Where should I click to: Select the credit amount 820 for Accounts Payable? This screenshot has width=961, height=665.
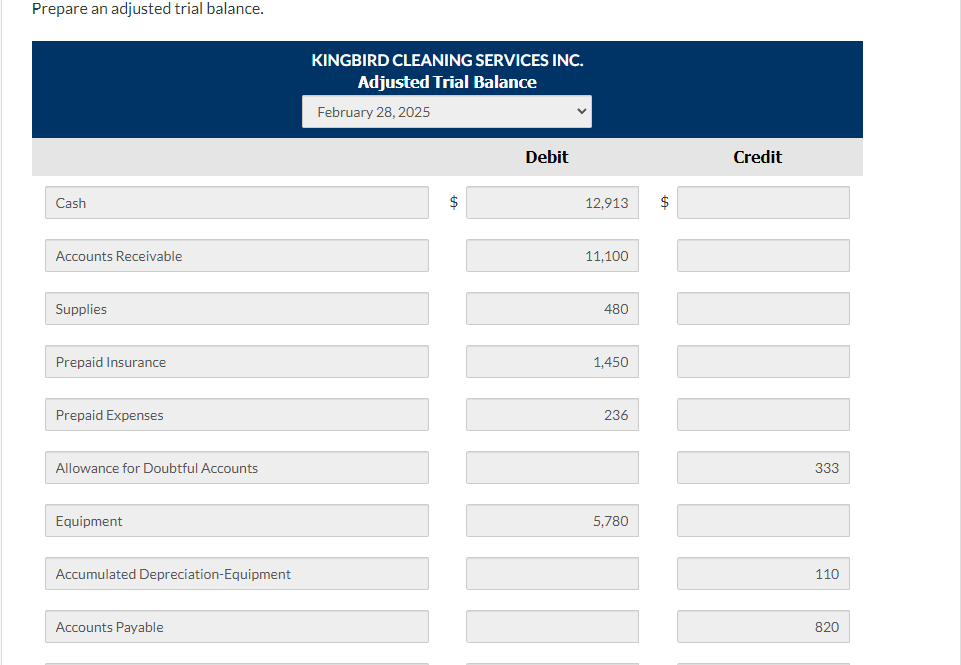(x=762, y=626)
